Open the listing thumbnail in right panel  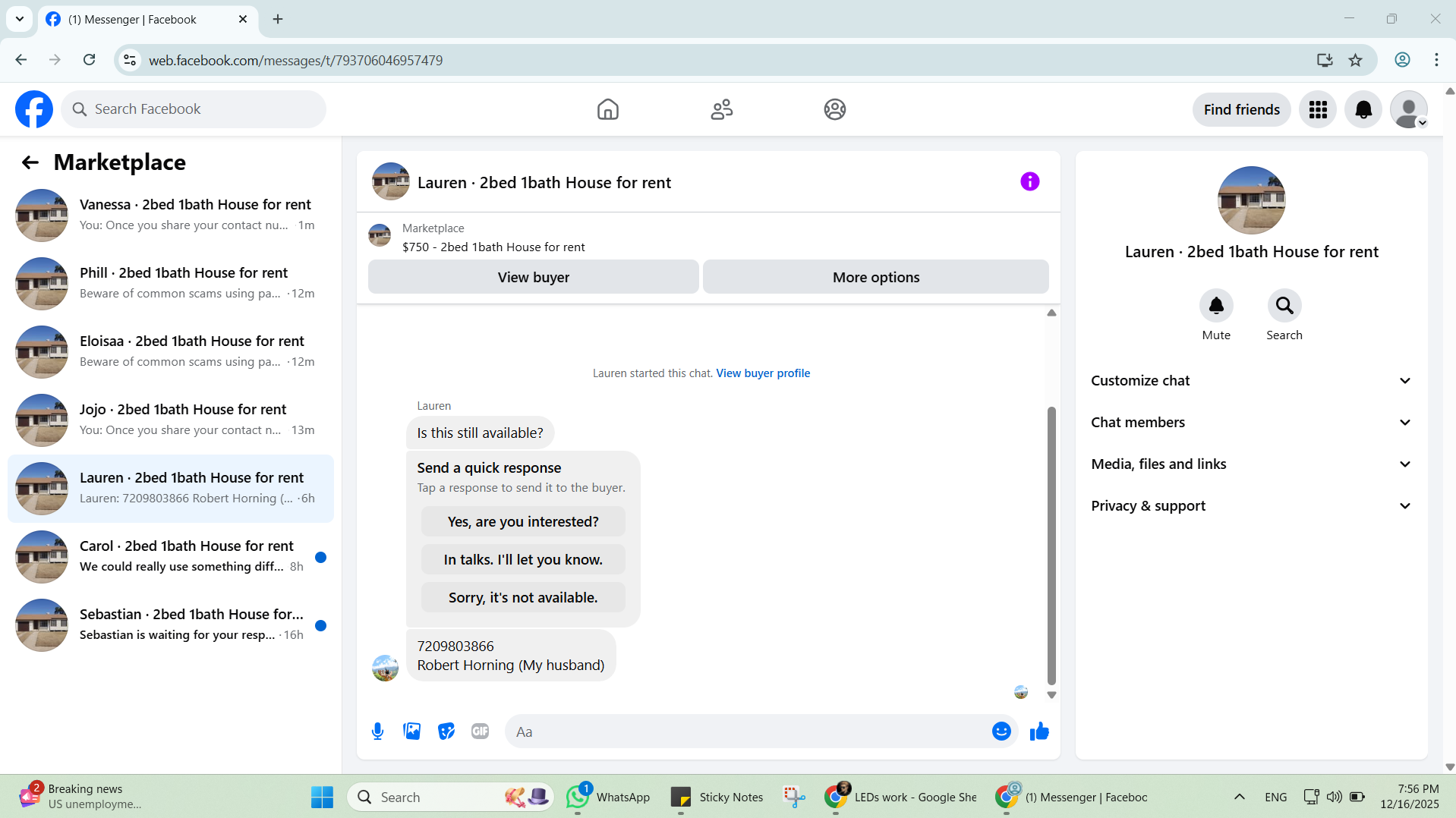[x=1251, y=200]
